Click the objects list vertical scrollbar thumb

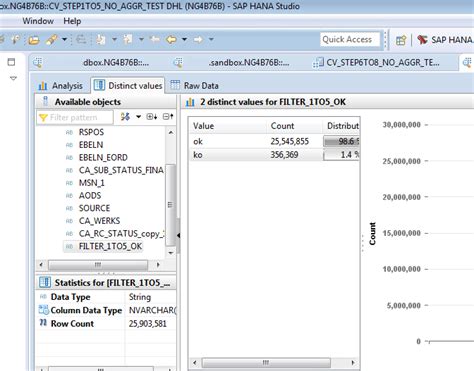(x=170, y=205)
